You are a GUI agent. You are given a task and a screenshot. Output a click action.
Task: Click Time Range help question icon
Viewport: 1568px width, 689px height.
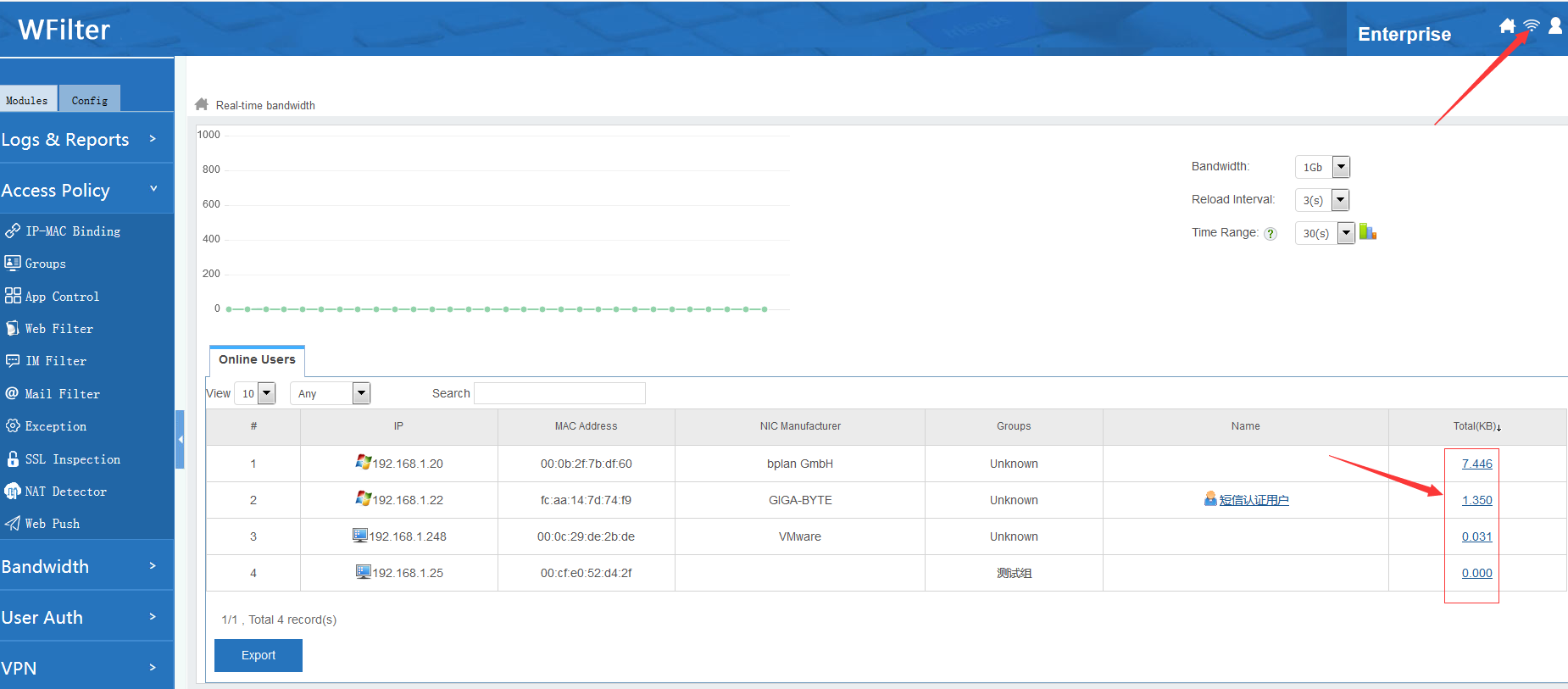tap(1271, 234)
